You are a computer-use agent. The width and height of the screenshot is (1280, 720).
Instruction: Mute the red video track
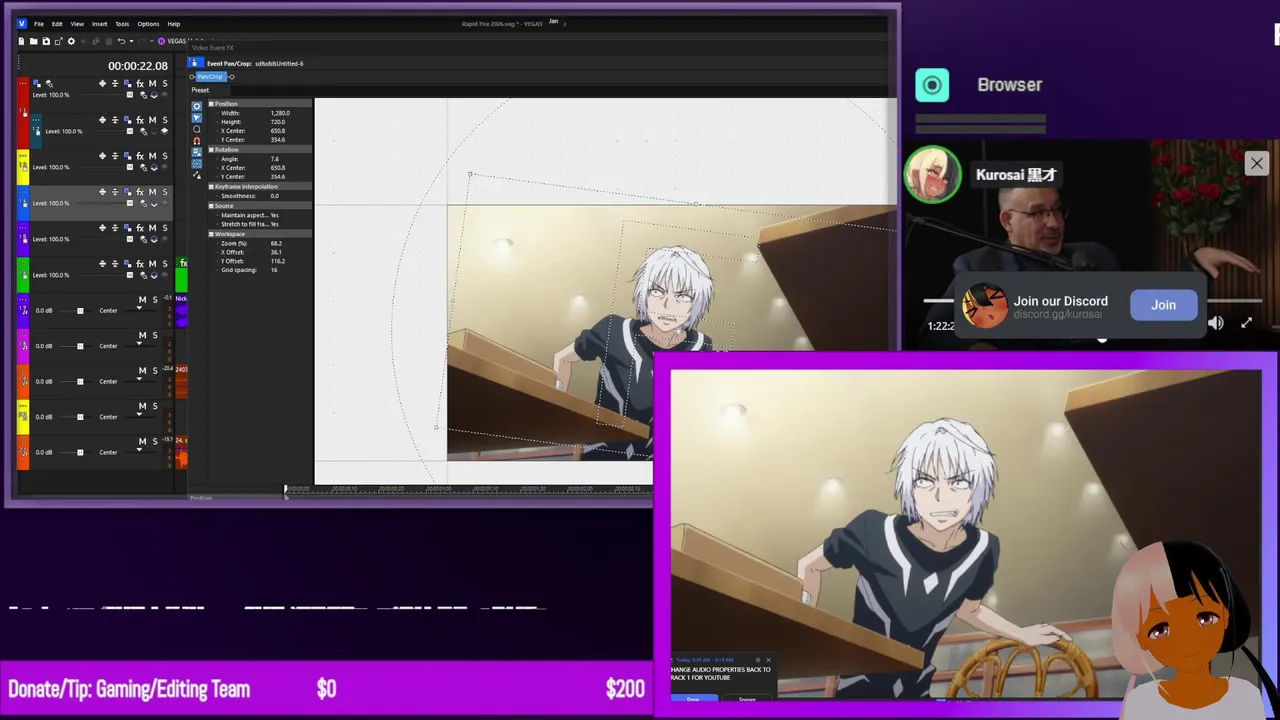(152, 83)
